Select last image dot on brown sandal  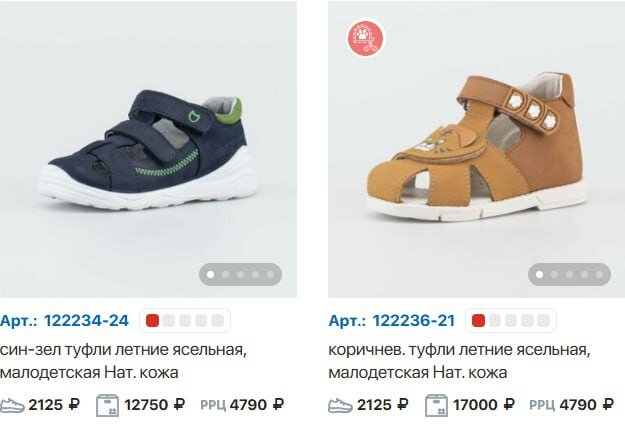click(x=599, y=274)
